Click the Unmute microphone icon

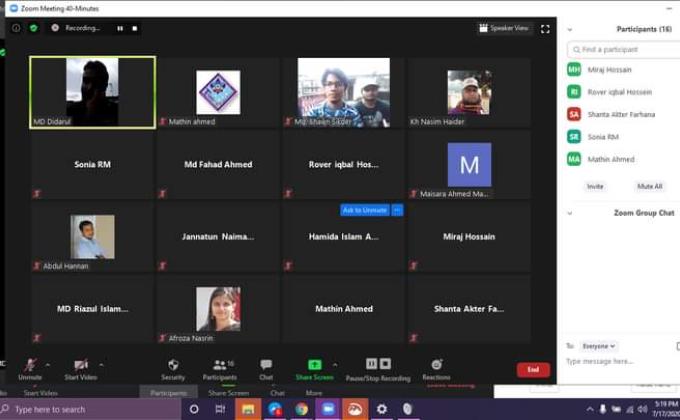[x=30, y=365]
